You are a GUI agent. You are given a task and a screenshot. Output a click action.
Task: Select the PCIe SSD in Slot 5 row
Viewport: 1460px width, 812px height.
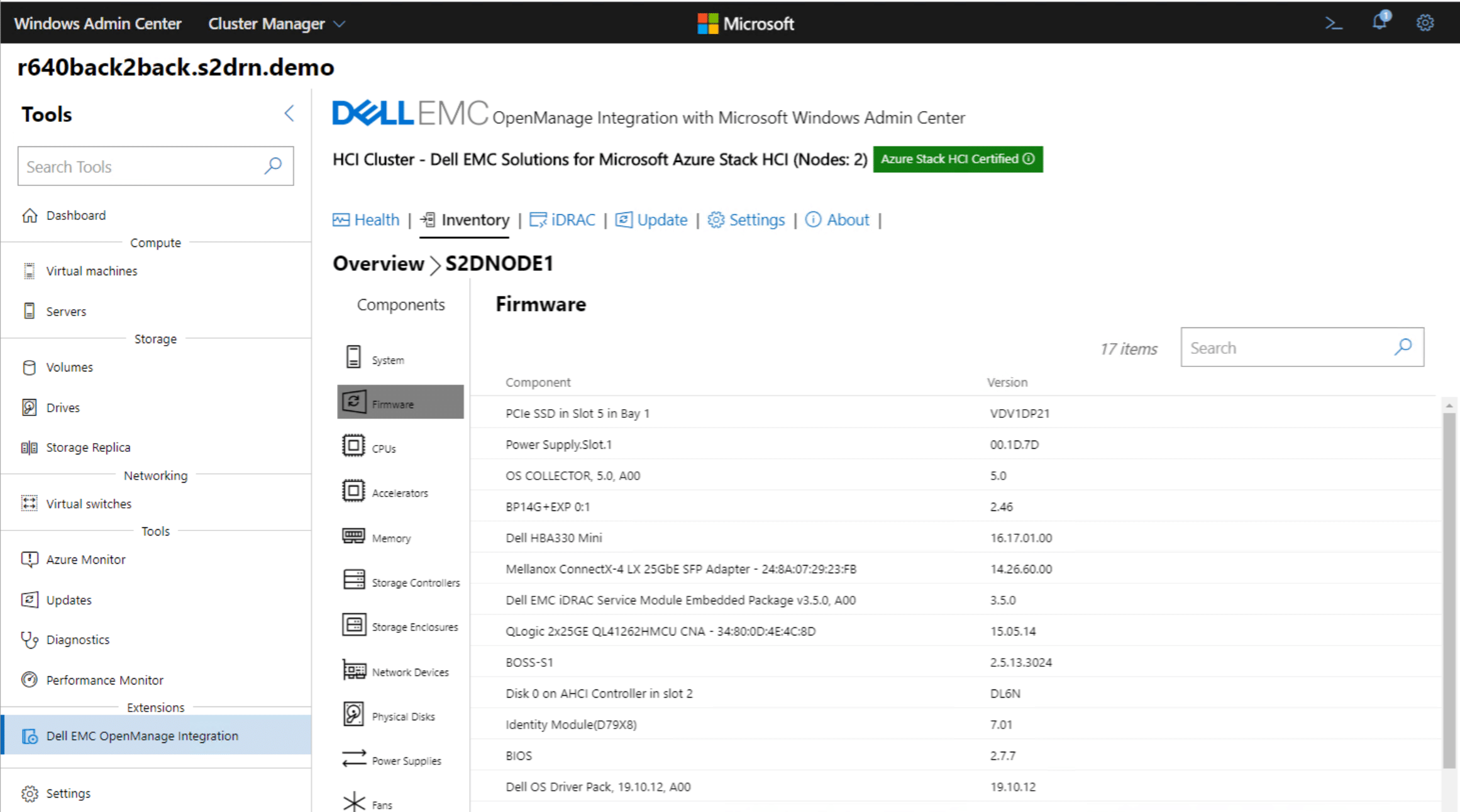click(x=956, y=413)
